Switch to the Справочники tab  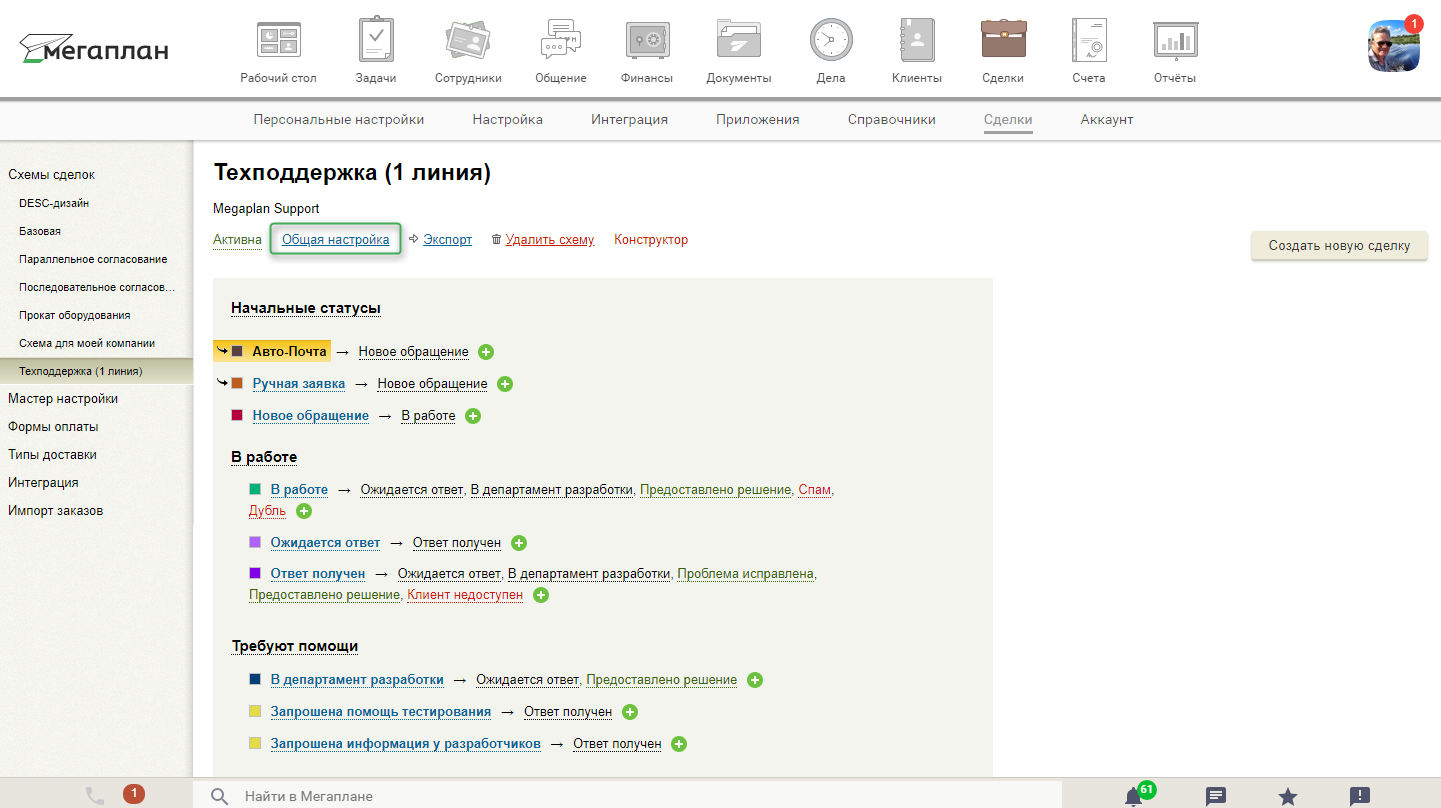tap(891, 120)
